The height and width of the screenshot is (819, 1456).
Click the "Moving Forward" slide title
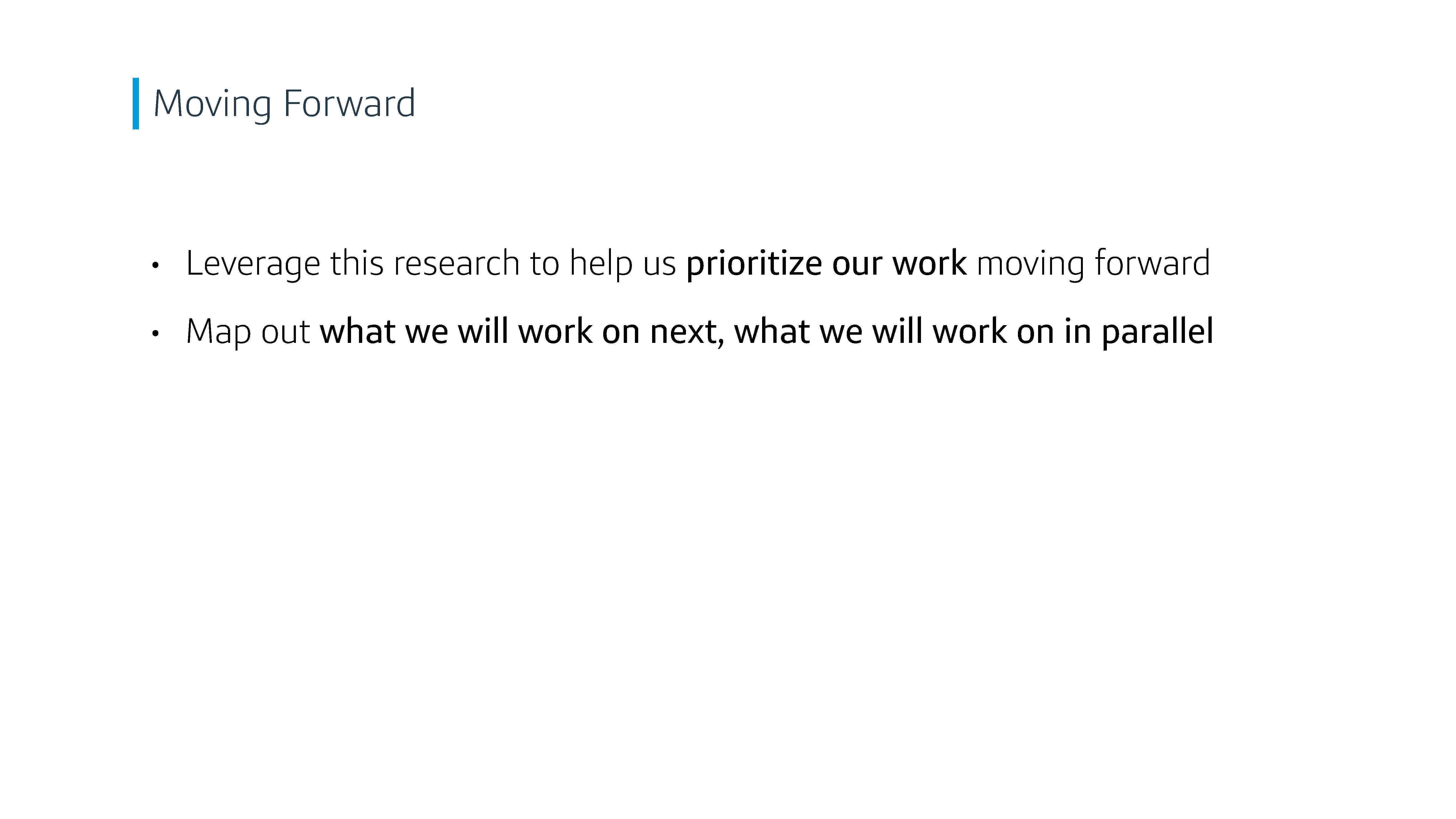click(284, 105)
